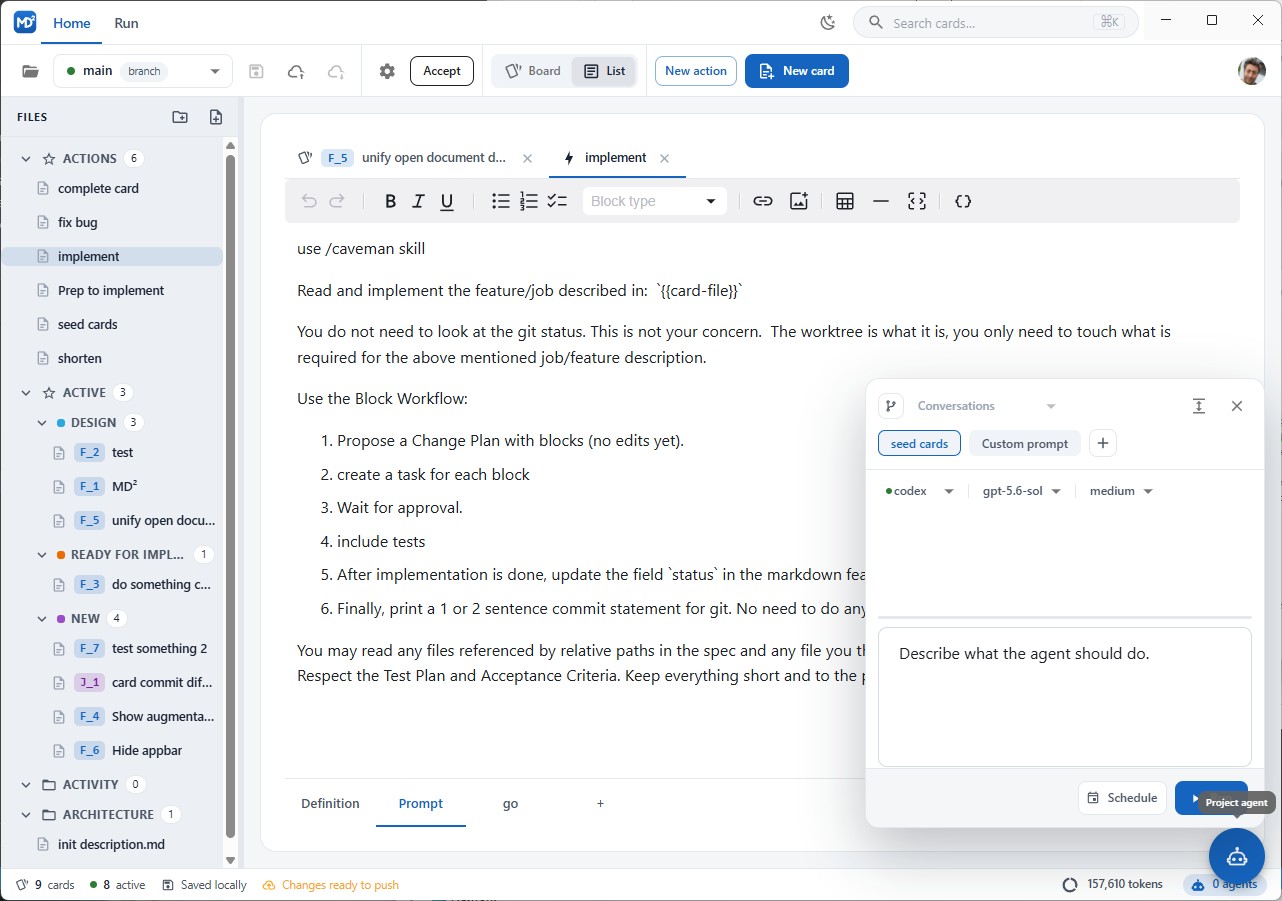Toggle italic formatting

pos(419,201)
